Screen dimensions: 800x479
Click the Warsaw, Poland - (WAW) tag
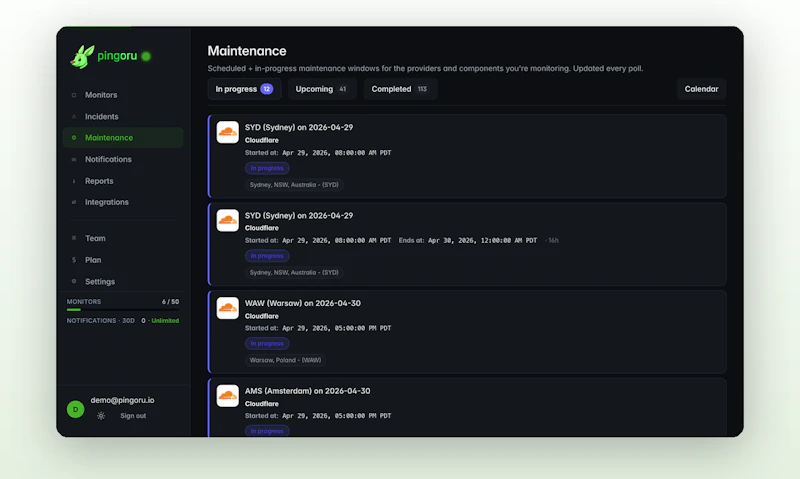point(285,360)
